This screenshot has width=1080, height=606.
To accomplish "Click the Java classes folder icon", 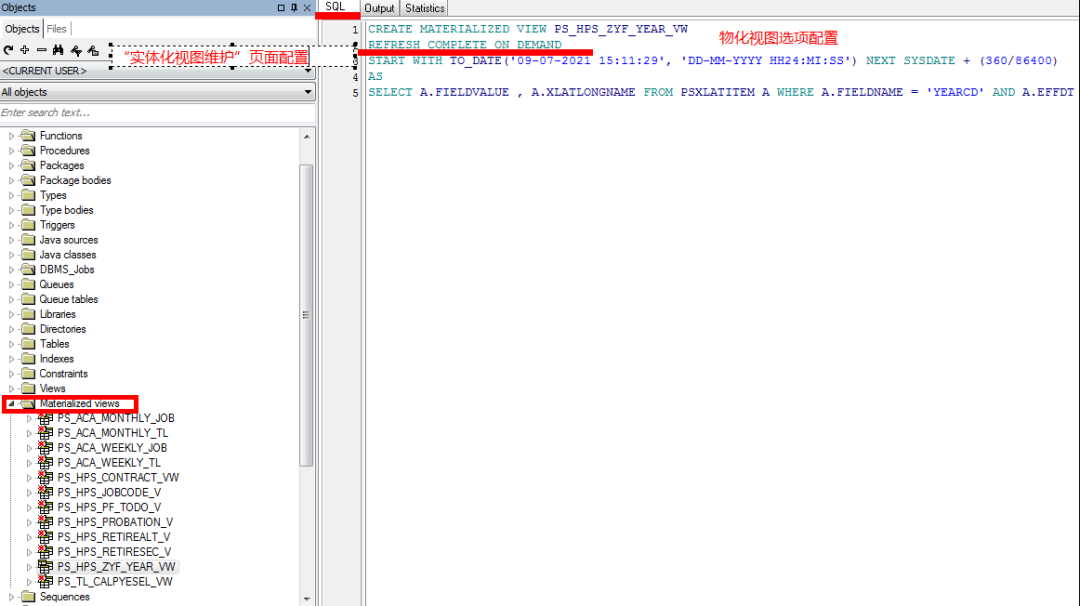I will point(28,255).
